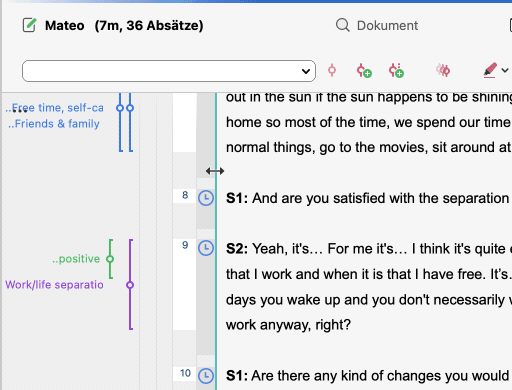Click the edit mode pencil icon

coord(29,25)
